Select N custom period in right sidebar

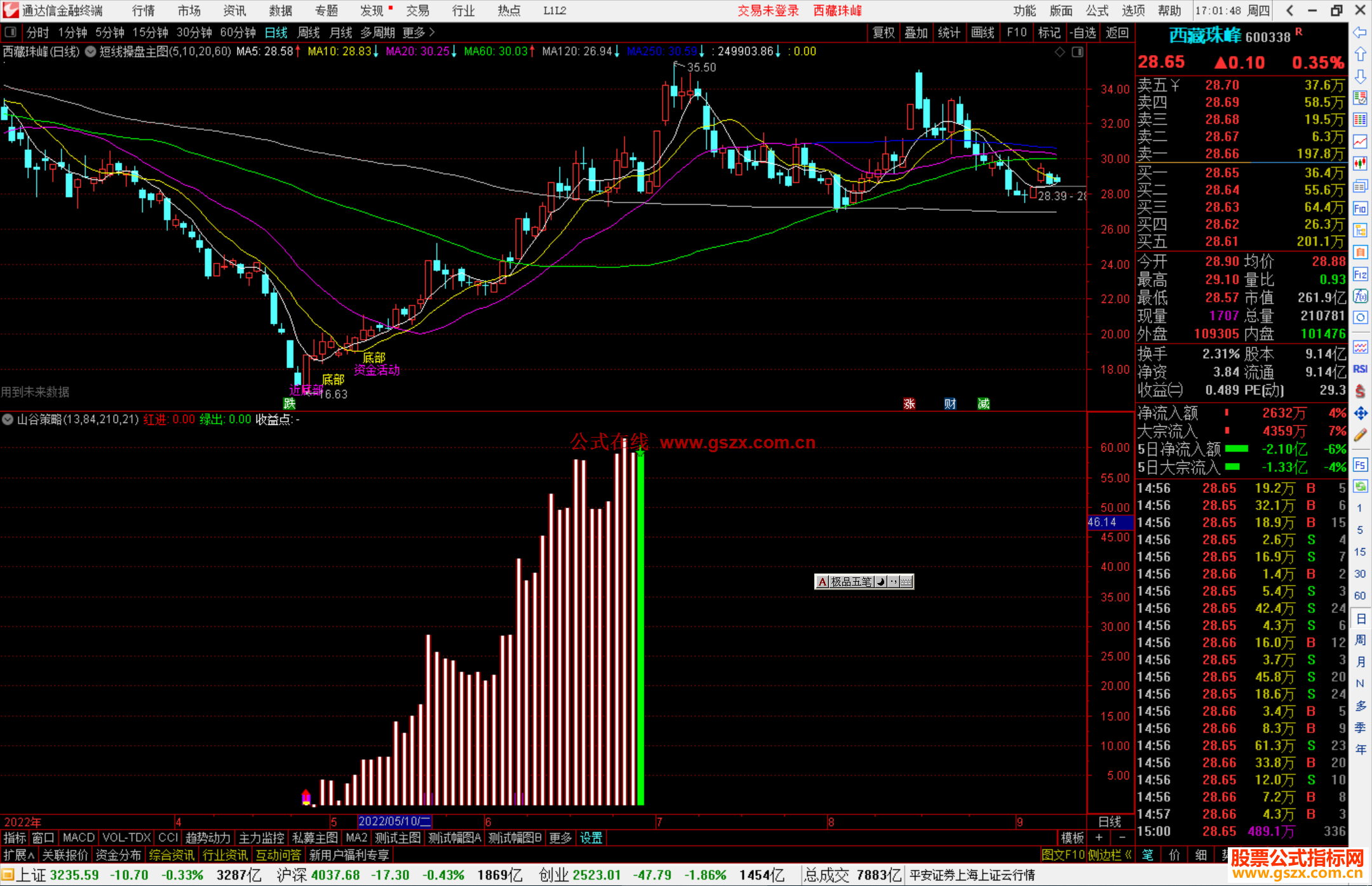tap(1360, 683)
